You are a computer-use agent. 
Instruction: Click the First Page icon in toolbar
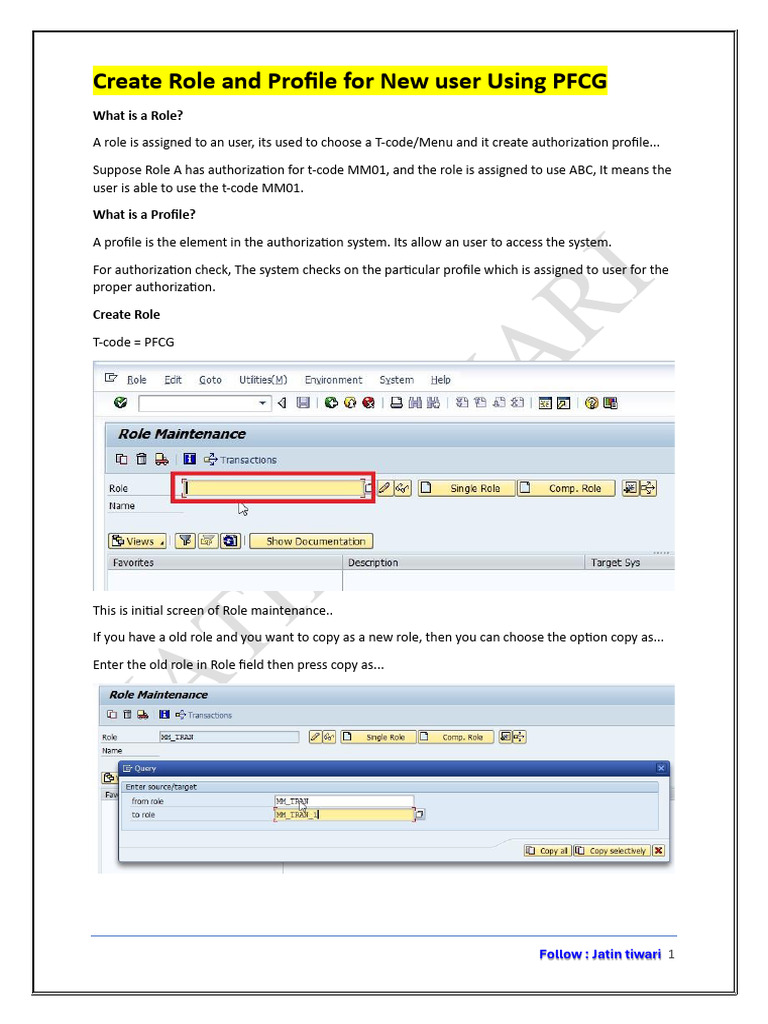click(462, 403)
